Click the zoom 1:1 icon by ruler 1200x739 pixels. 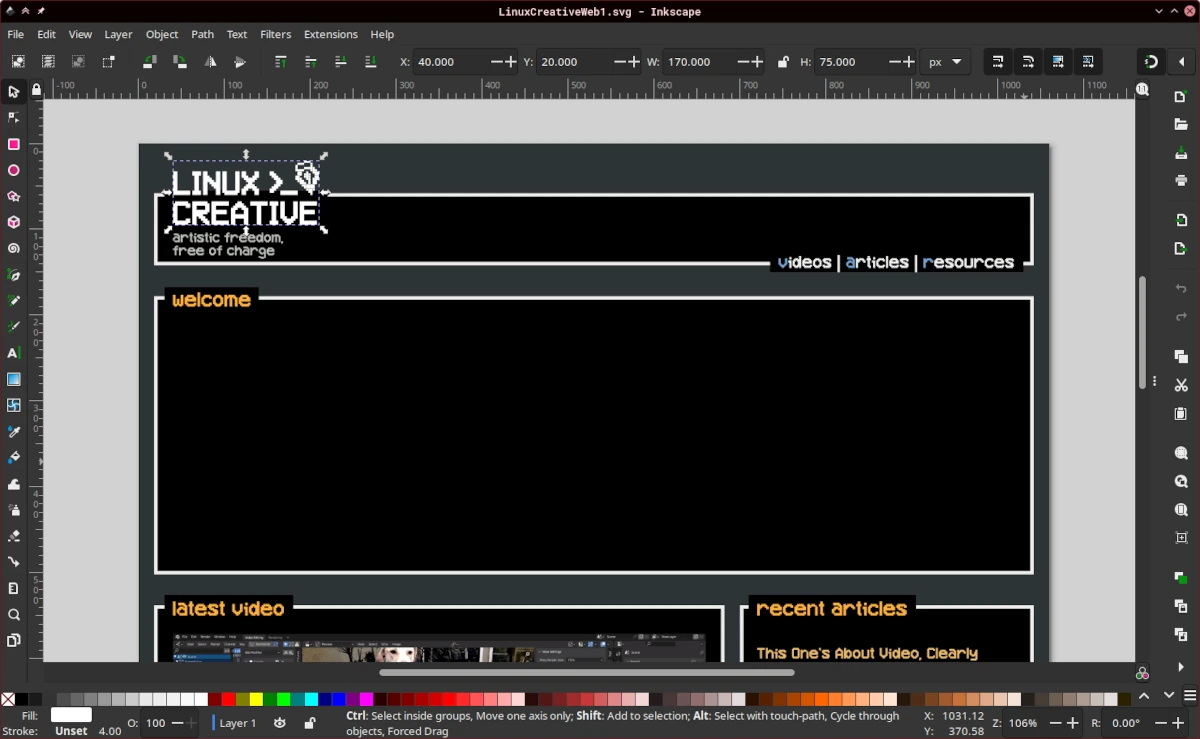click(1143, 89)
